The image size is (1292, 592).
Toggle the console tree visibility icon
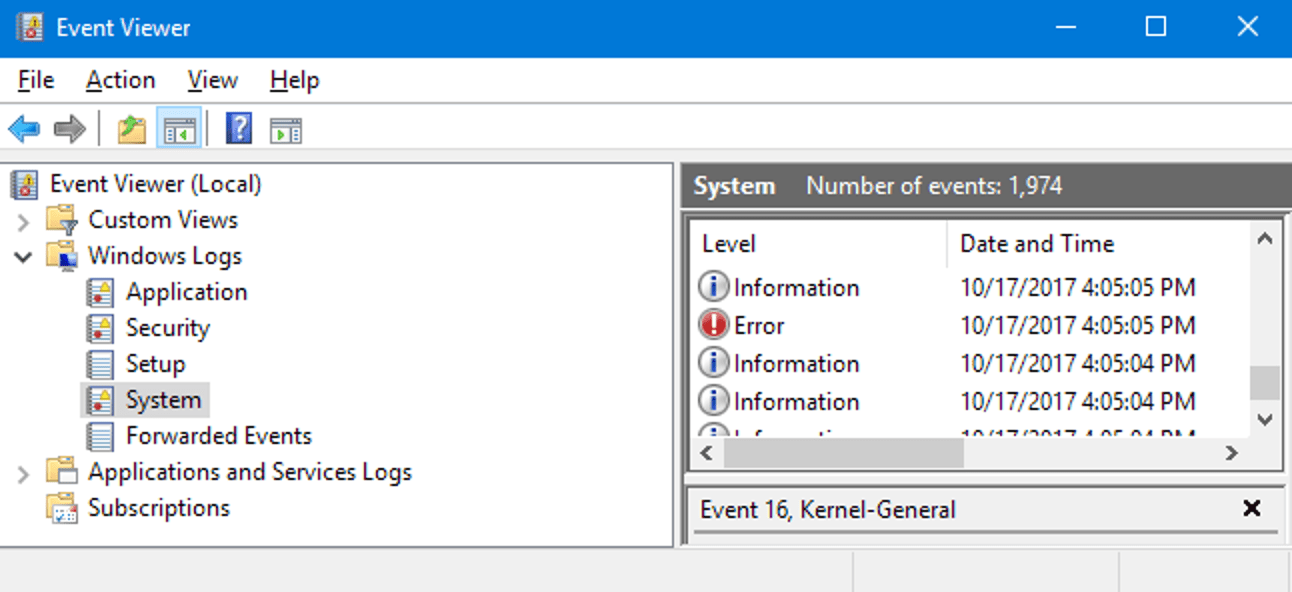click(179, 128)
